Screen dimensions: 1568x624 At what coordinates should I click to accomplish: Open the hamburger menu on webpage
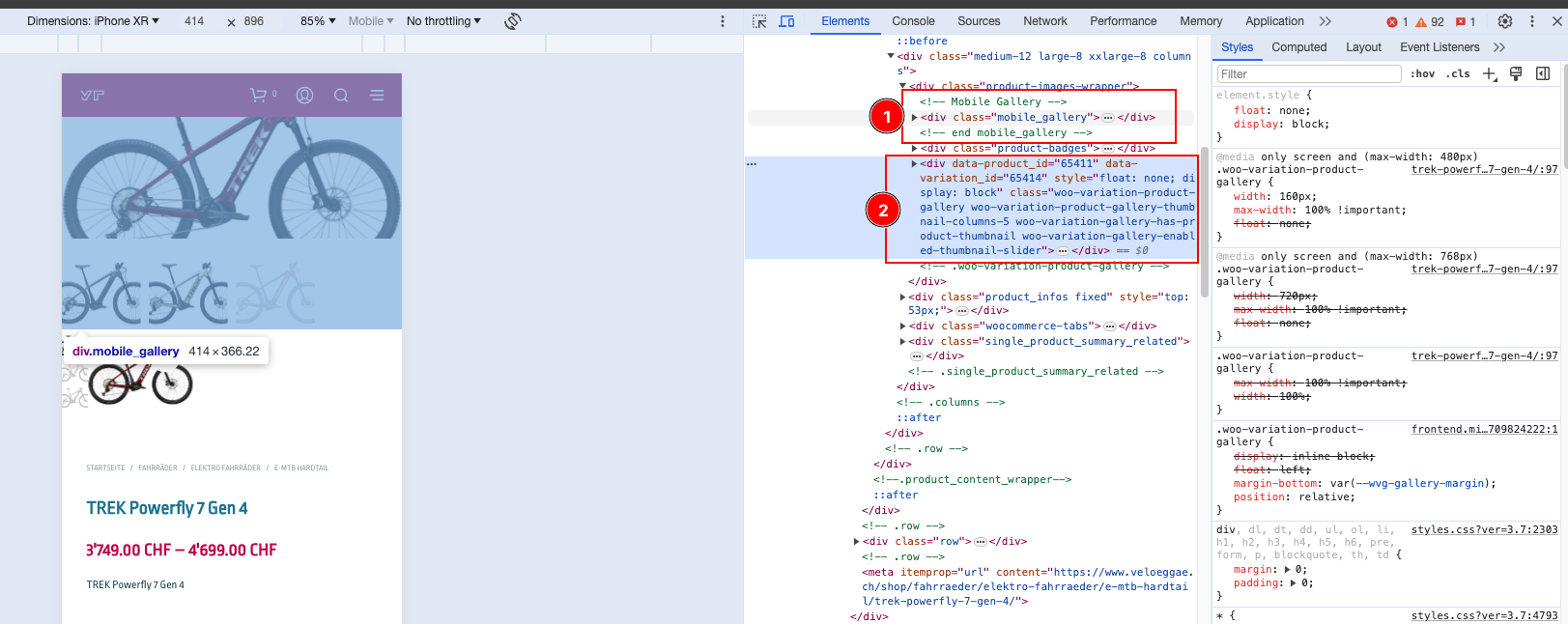(x=377, y=95)
